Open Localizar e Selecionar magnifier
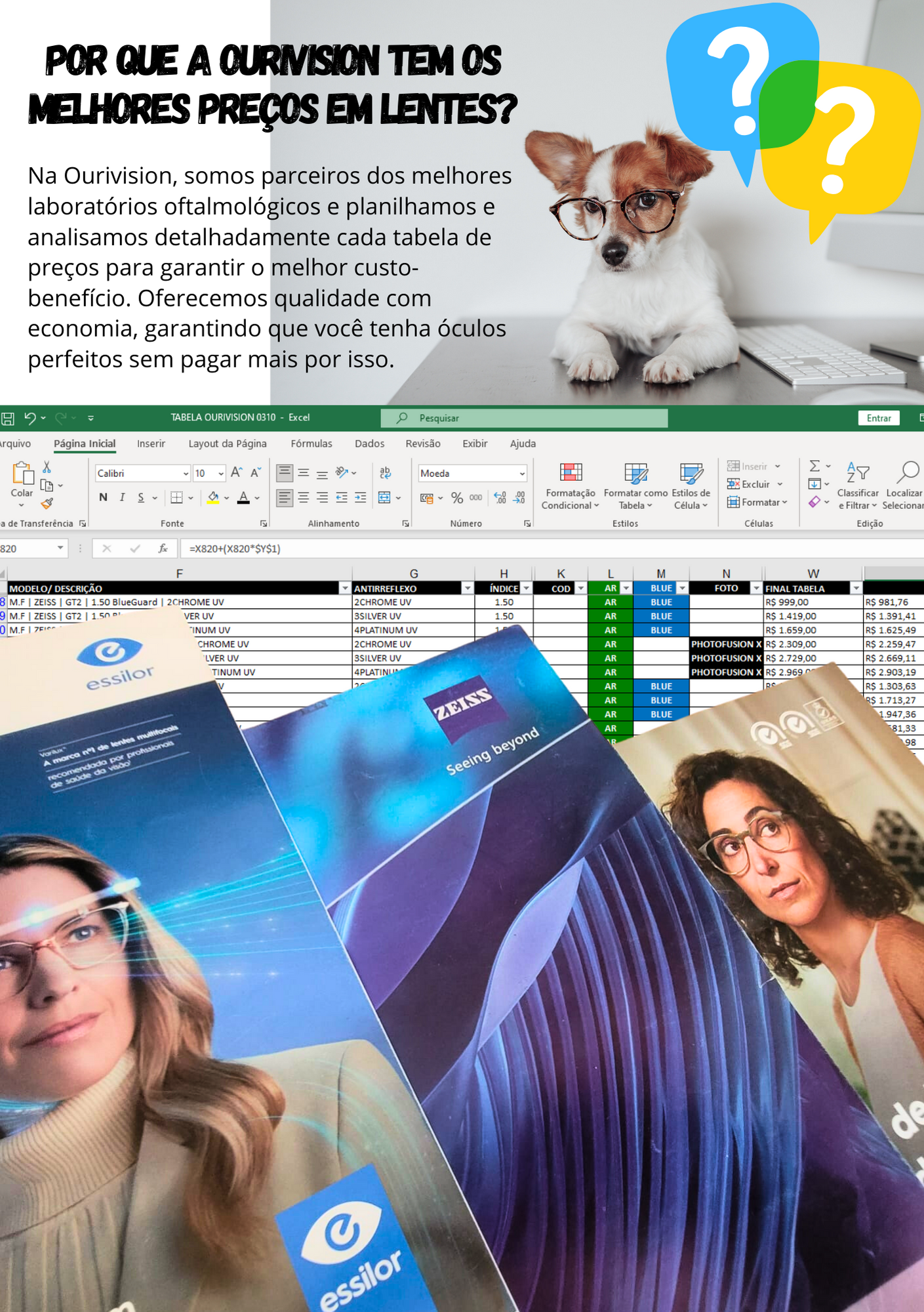Image resolution: width=924 pixels, height=1312 pixels. coord(904,485)
